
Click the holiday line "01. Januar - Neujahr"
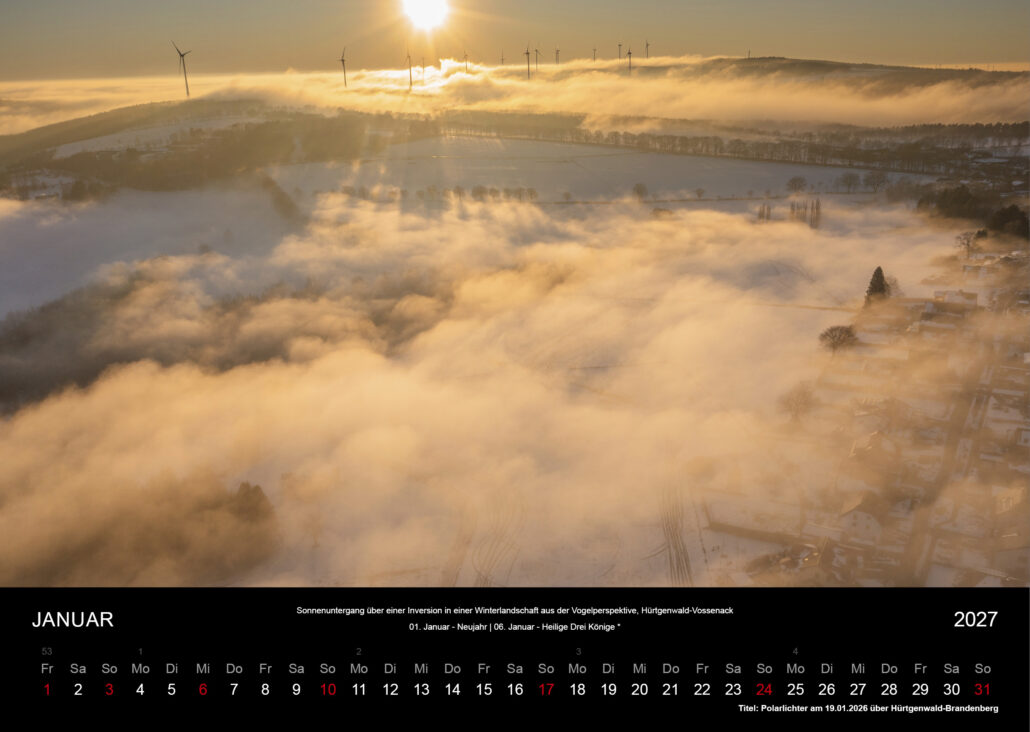coord(447,627)
